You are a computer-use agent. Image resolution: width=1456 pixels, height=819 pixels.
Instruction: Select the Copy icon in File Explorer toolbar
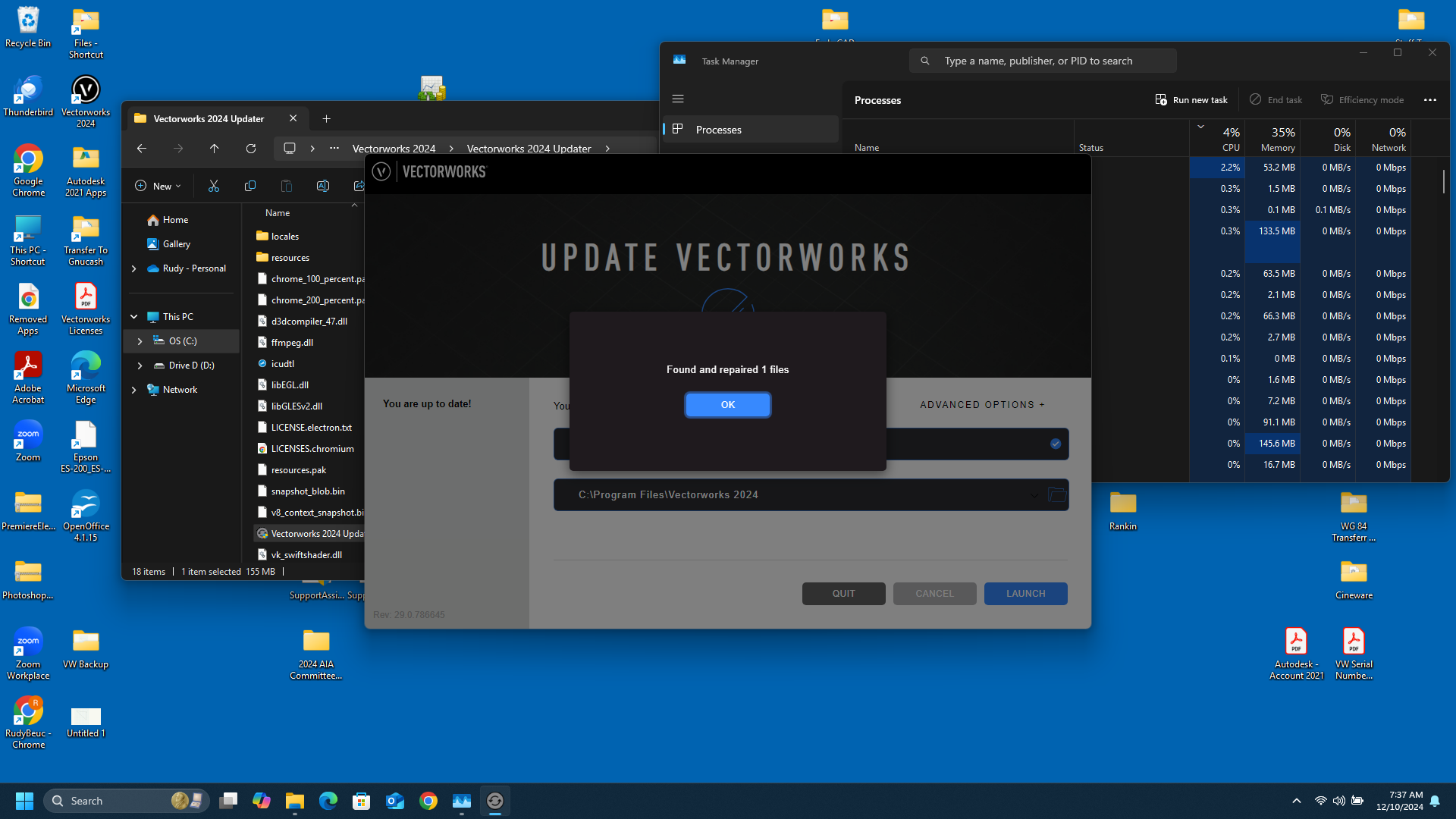coord(250,185)
